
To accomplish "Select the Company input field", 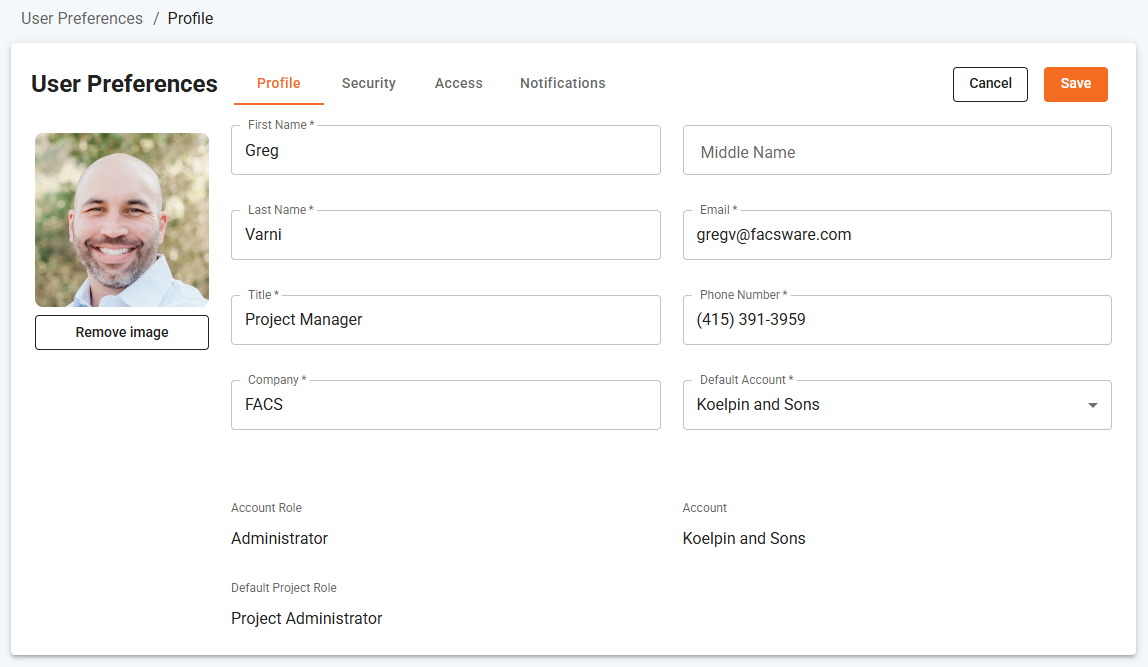I will pos(446,405).
